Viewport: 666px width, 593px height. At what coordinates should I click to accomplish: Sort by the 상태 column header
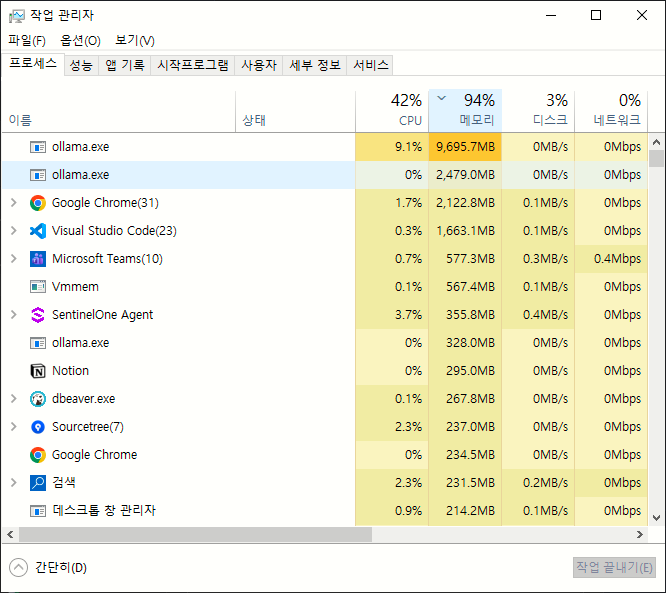tap(296, 111)
